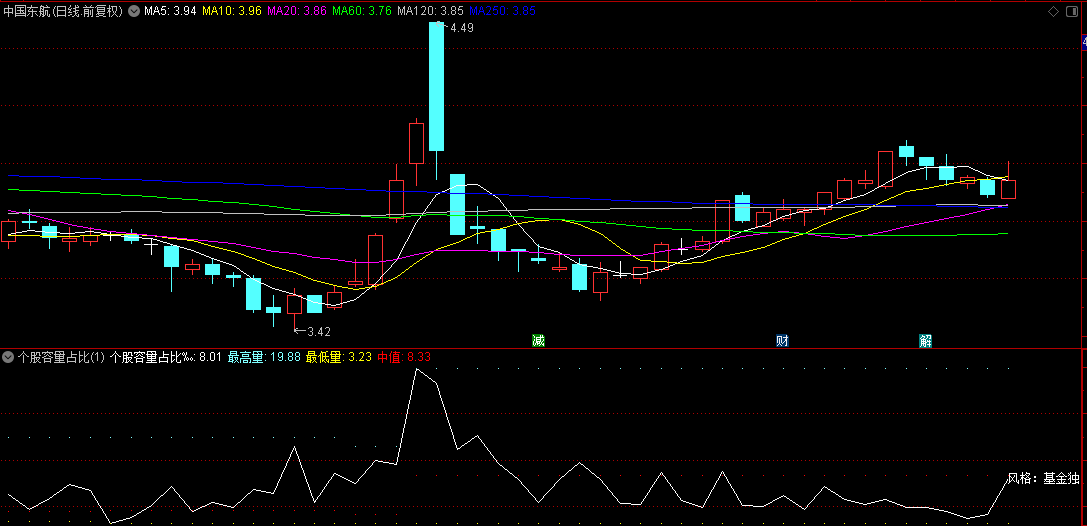Click the 中国东航(日线.前复权) chart title
The width and height of the screenshot is (1087, 526).
click(64, 11)
